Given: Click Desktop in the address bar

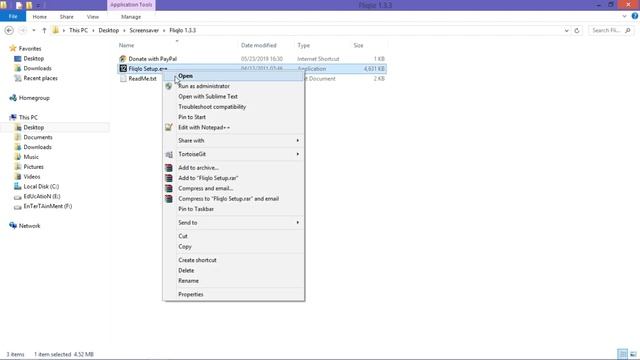Looking at the screenshot, I should click(109, 30).
